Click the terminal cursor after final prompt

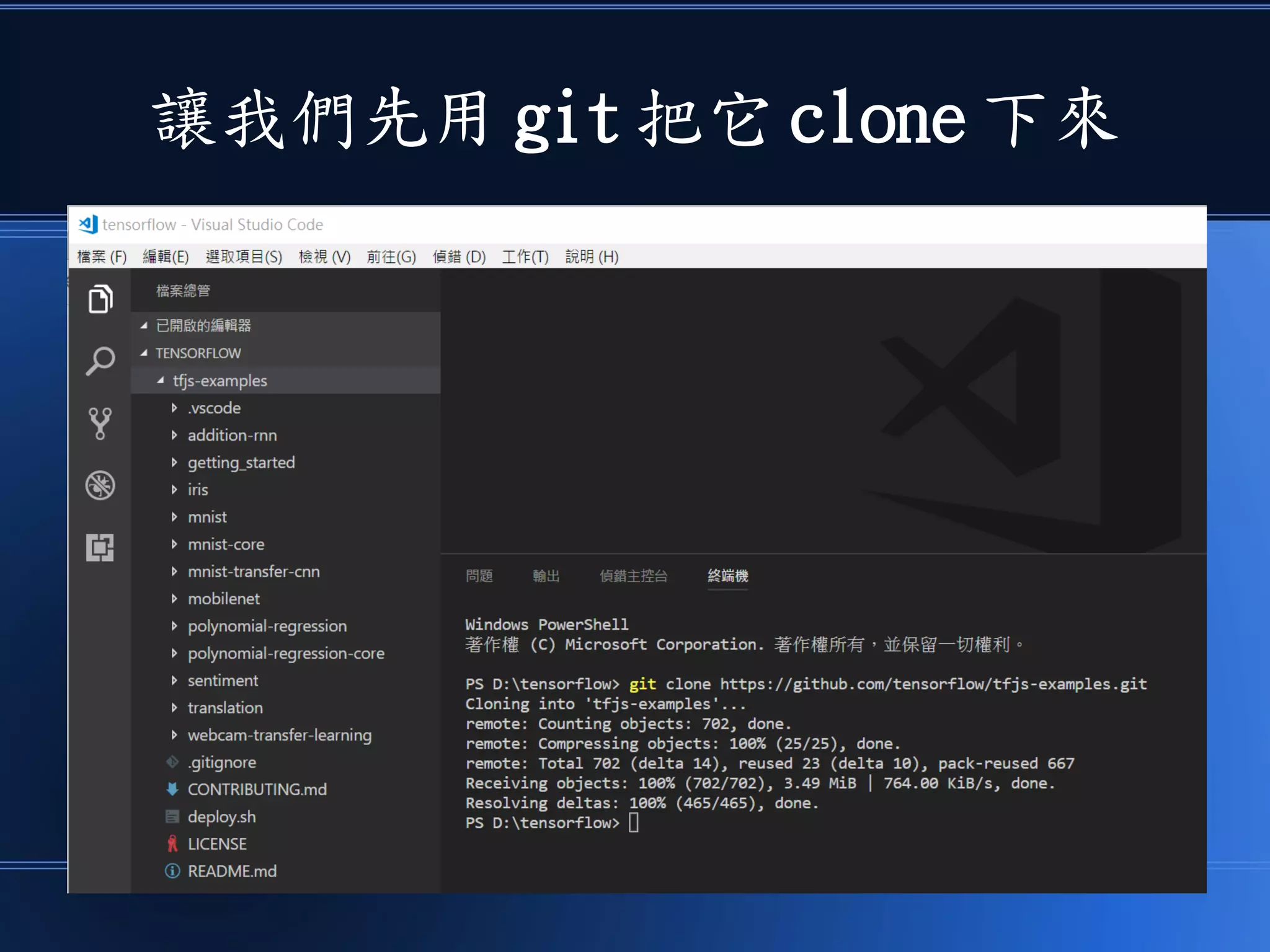[x=634, y=822]
